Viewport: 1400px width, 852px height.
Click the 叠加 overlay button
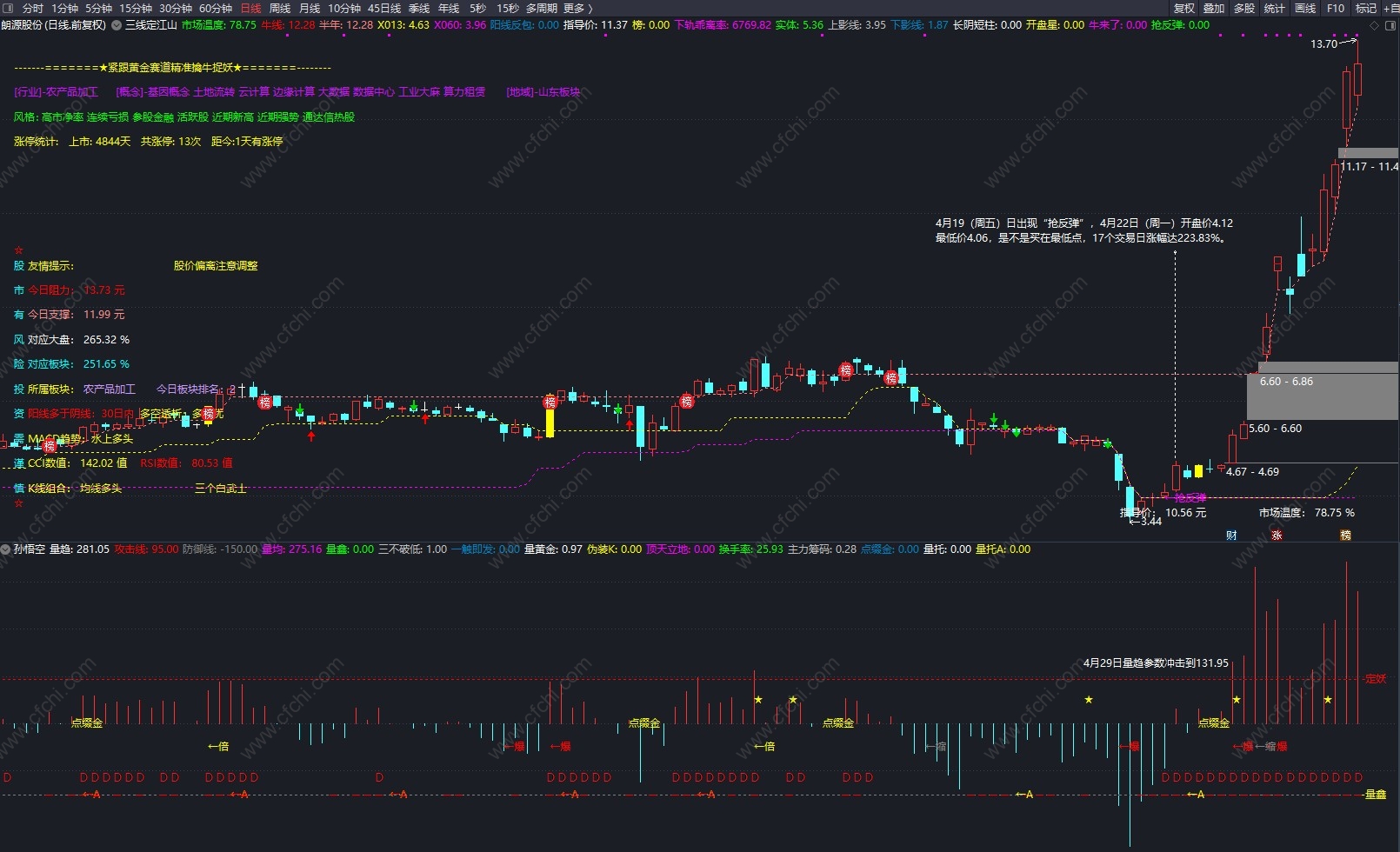pos(1214,8)
